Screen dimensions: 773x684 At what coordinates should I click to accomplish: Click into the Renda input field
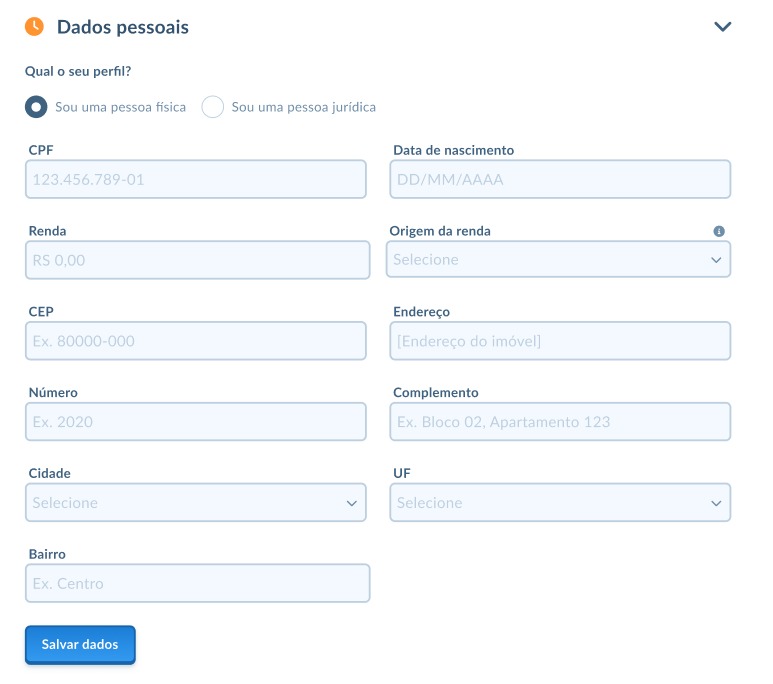[x=197, y=260]
